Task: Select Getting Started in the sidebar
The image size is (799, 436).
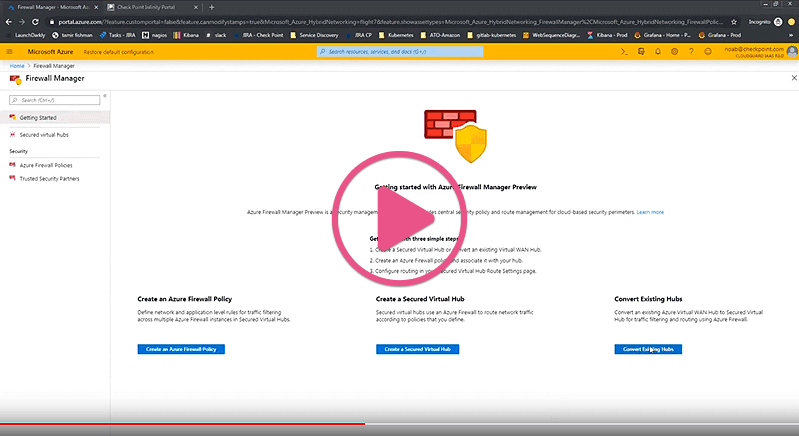Action: point(55,118)
